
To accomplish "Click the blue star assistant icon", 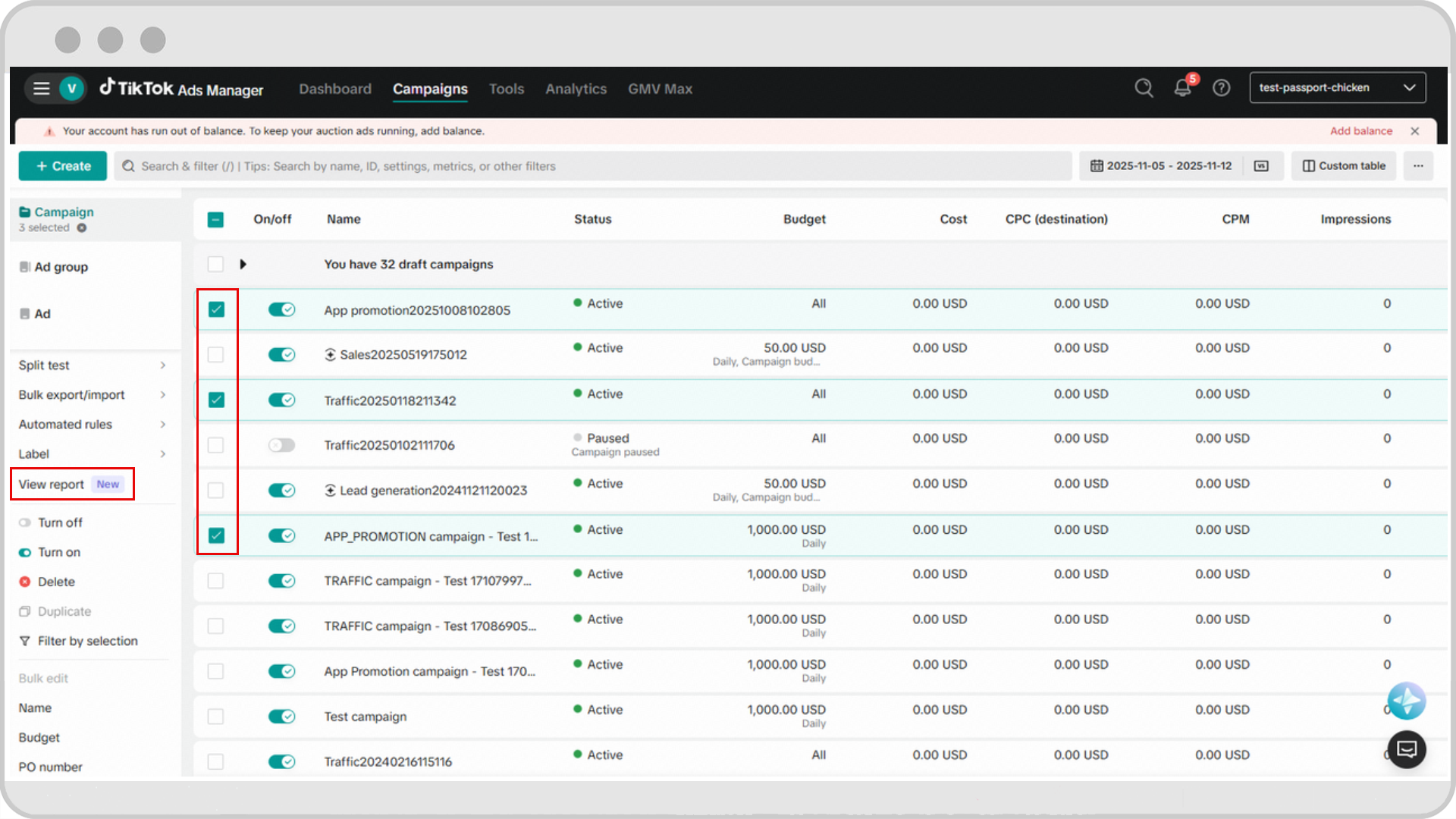I will point(1407,701).
